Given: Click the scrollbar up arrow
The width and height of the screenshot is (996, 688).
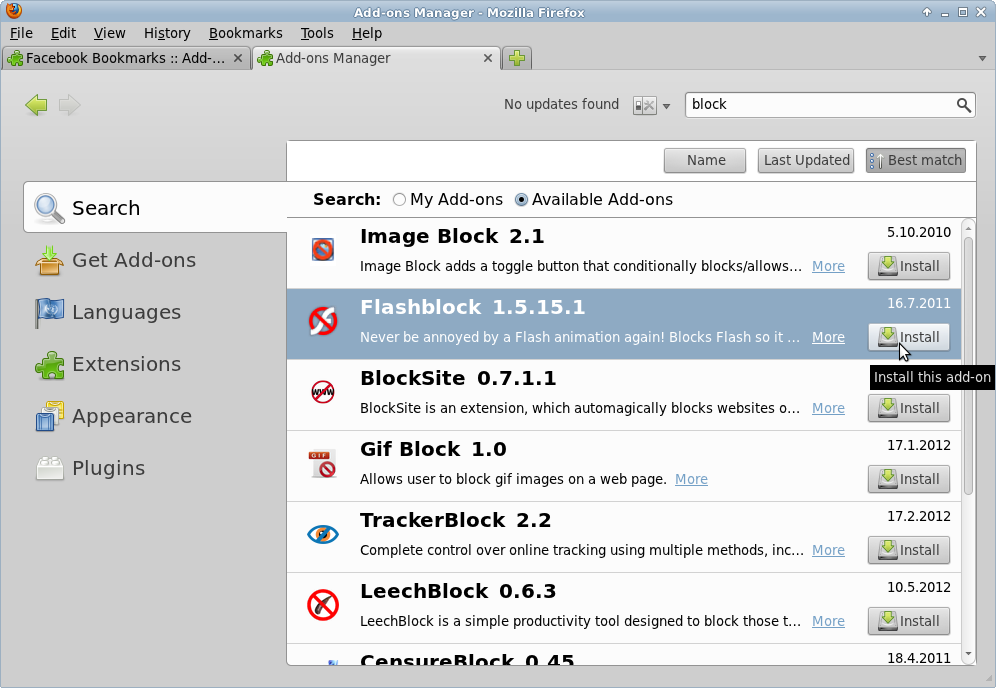Looking at the screenshot, I should (x=968, y=227).
